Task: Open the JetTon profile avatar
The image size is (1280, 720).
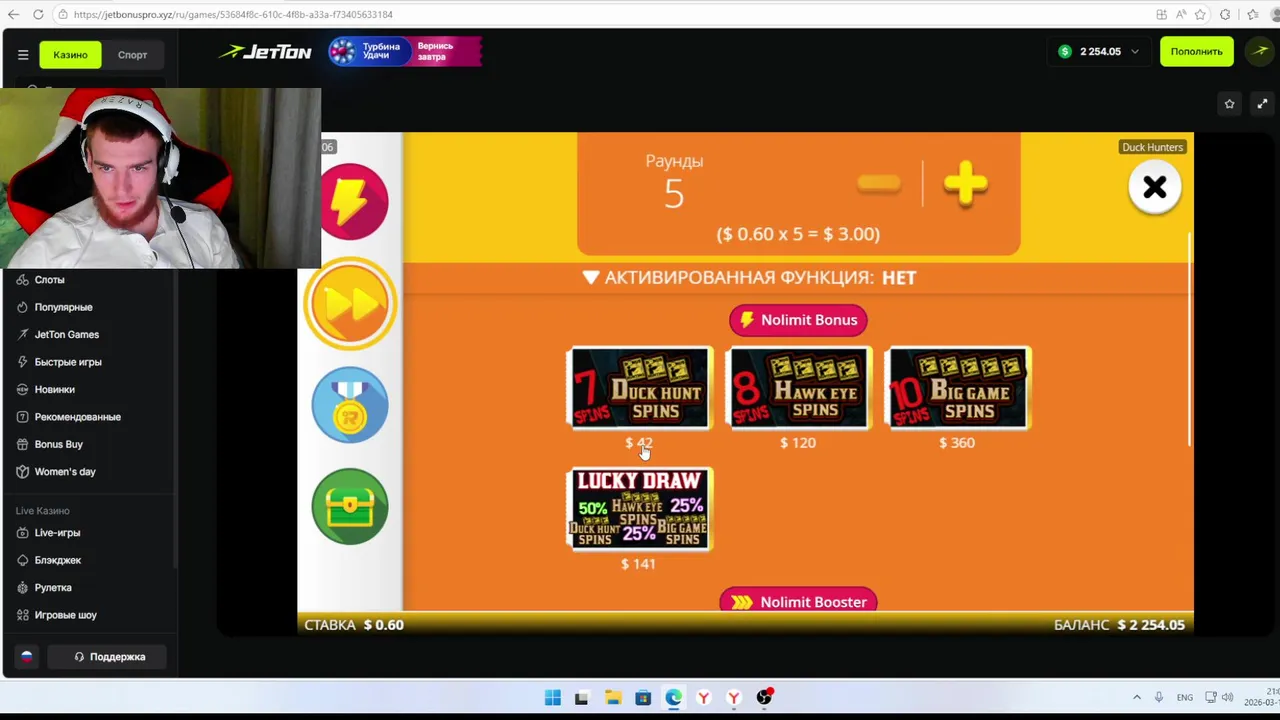Action: click(1260, 51)
